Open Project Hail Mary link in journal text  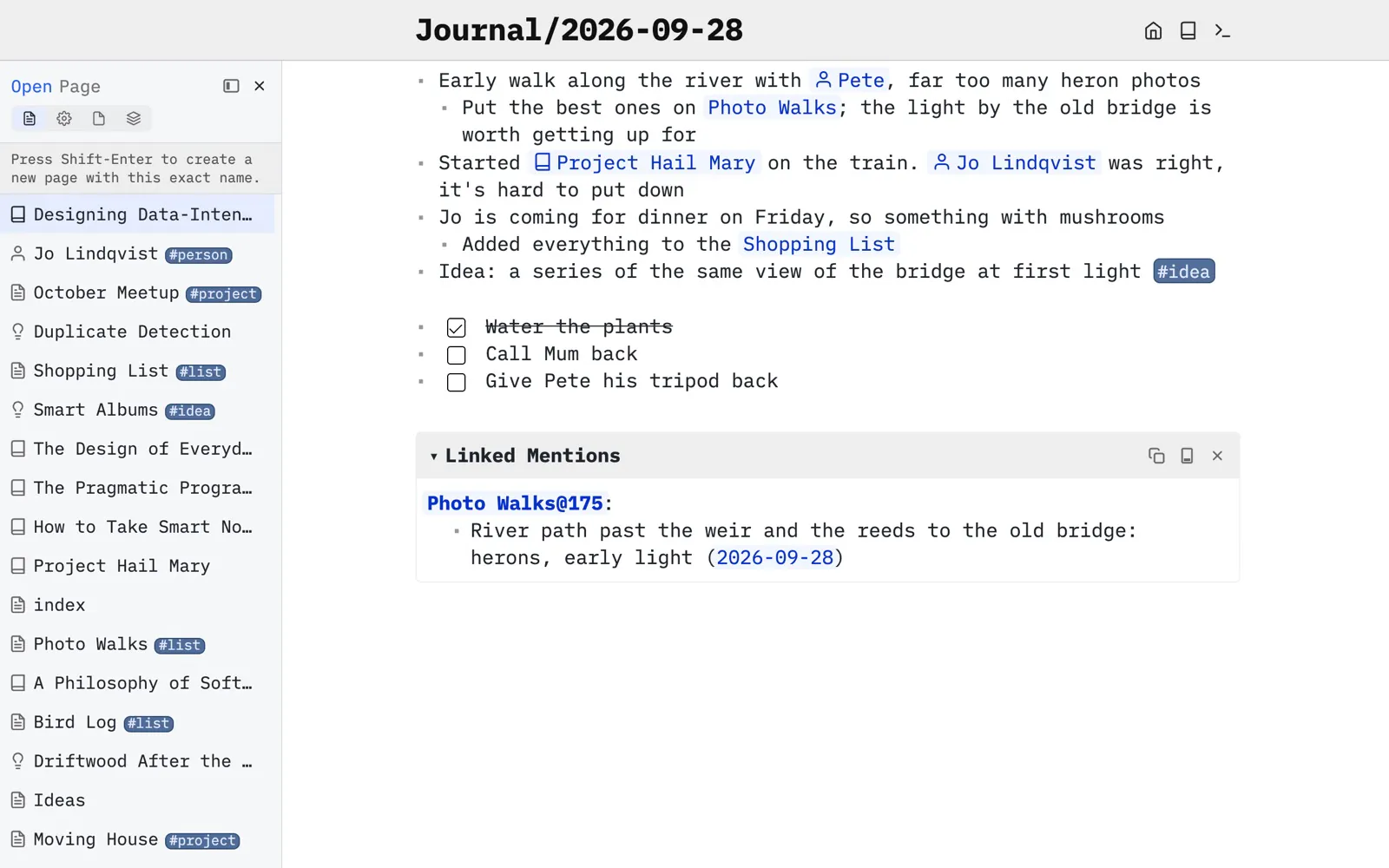point(644,162)
